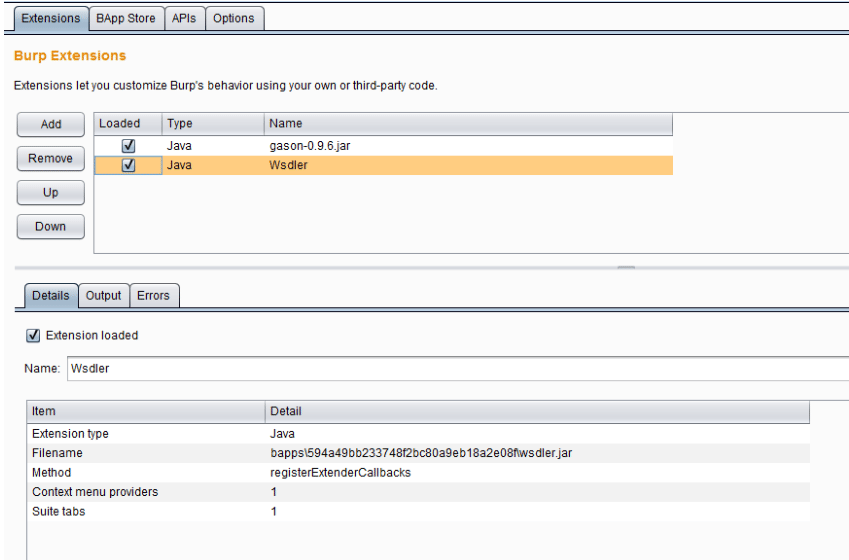The width and height of the screenshot is (849, 560).
Task: Open the APIs tab
Action: coord(184,18)
